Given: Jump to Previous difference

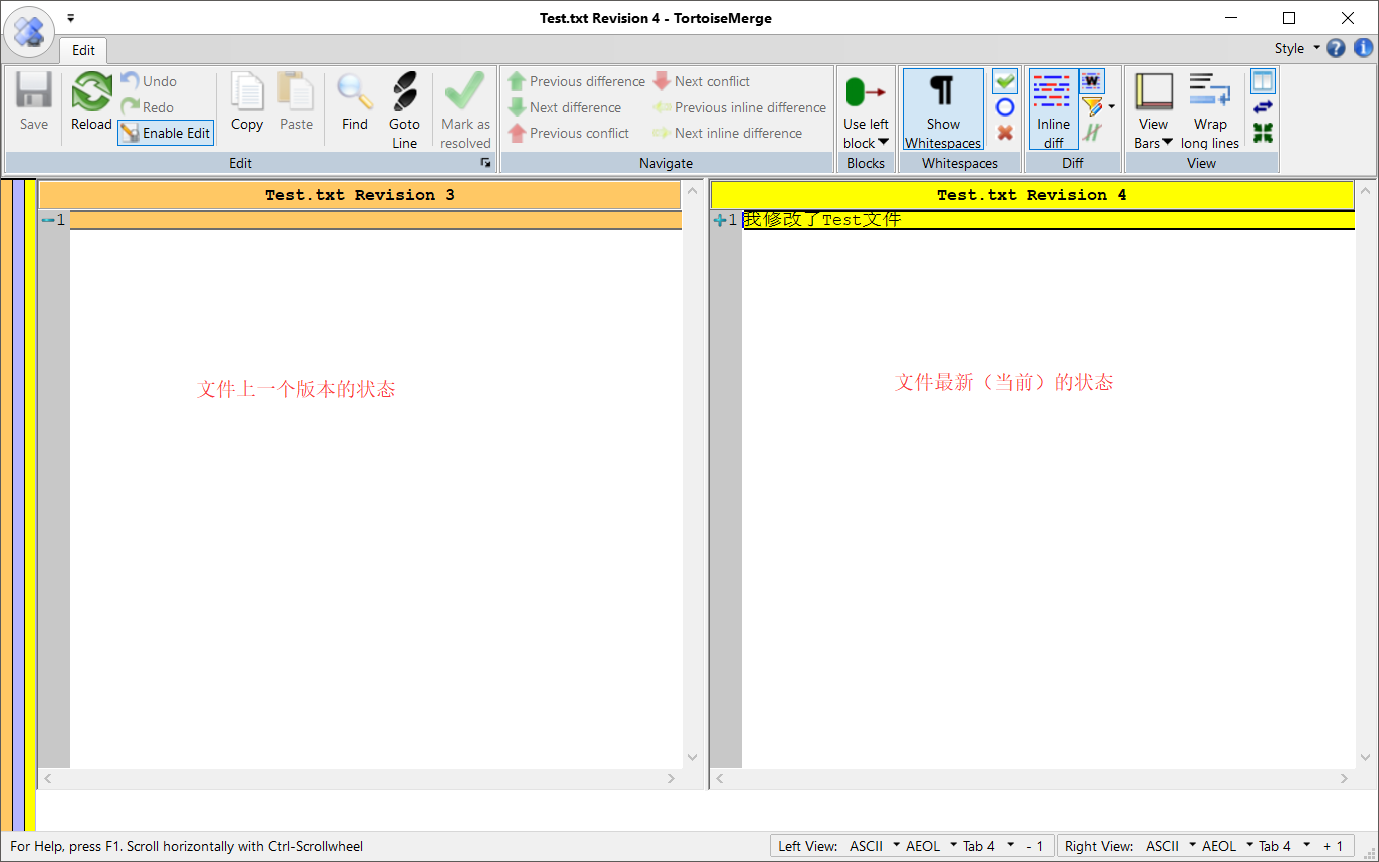Looking at the screenshot, I should [x=576, y=81].
